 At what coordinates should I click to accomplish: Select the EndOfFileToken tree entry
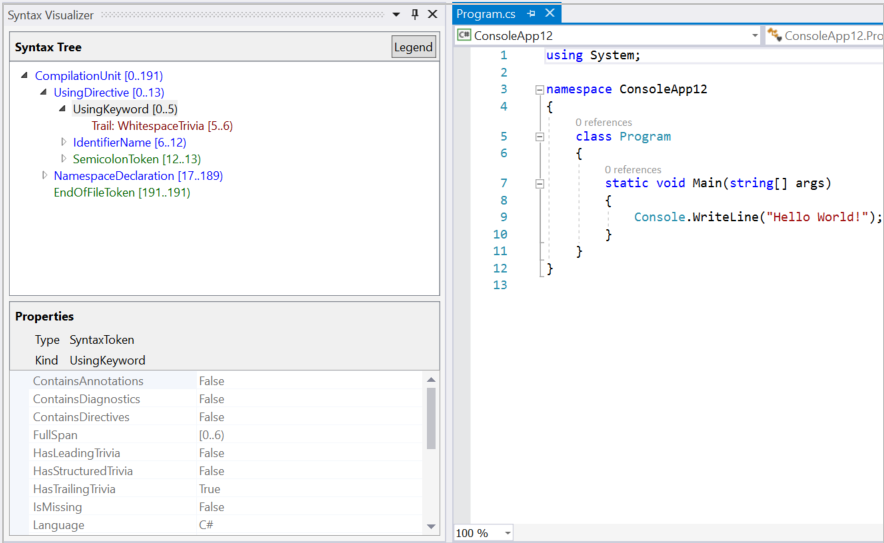[121, 192]
